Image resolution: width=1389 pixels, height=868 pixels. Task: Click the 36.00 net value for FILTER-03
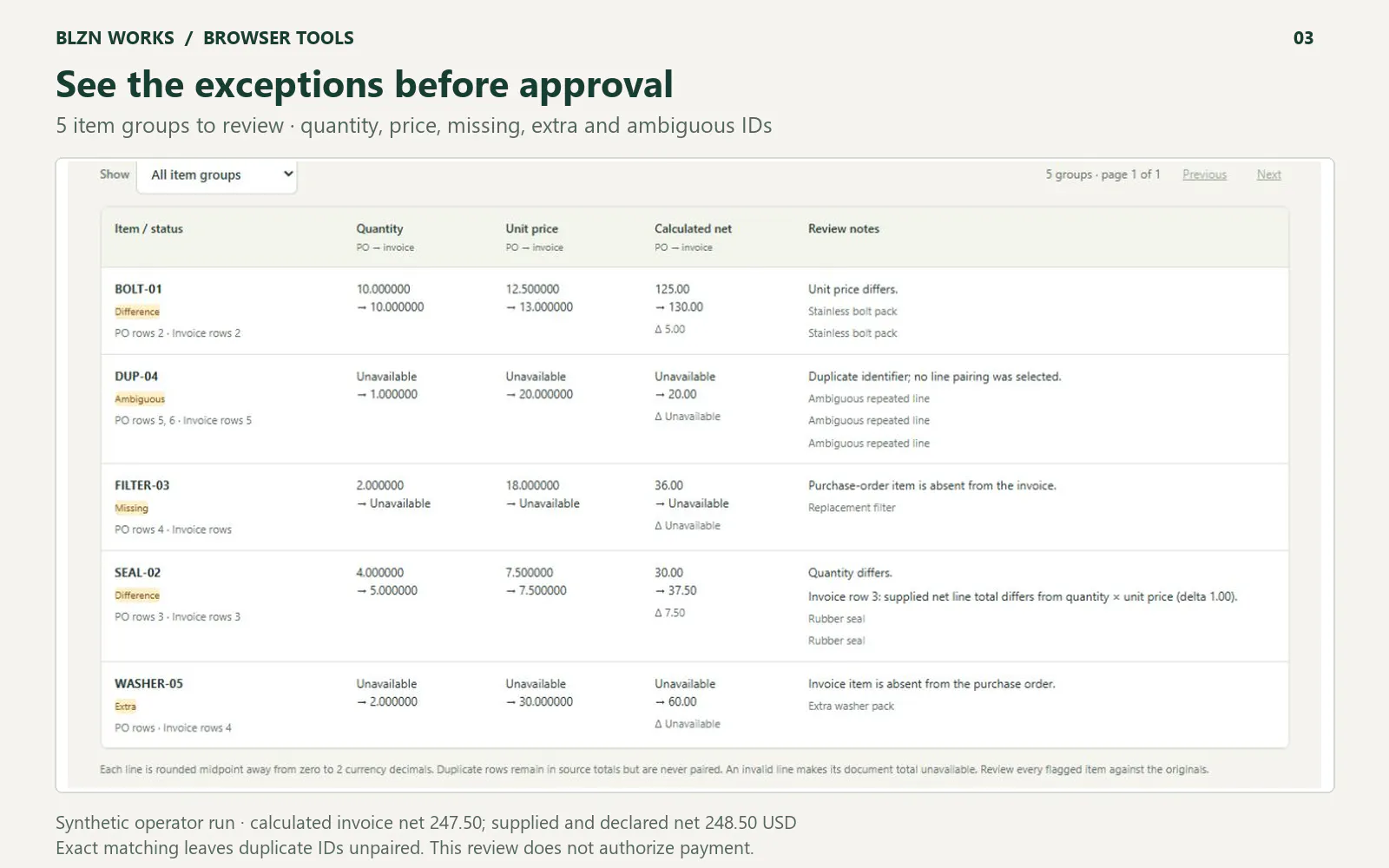pos(668,485)
